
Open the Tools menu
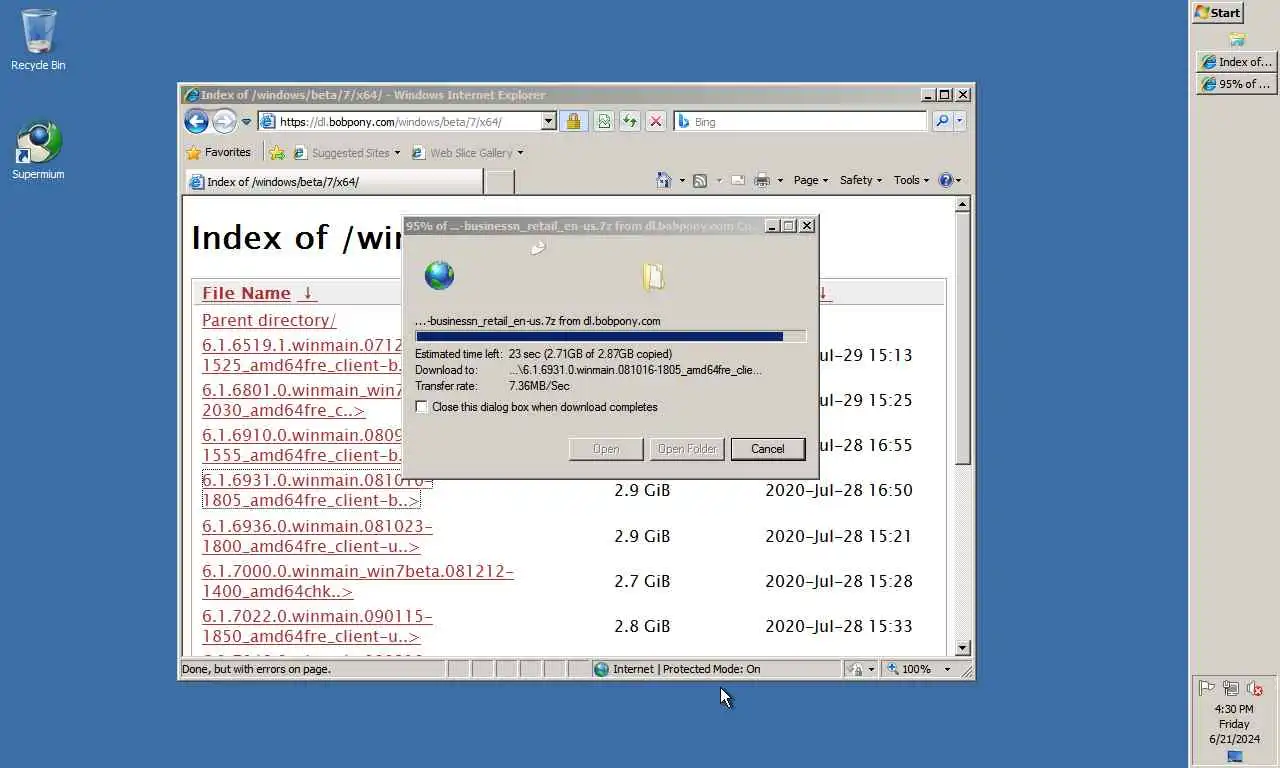tap(911, 180)
